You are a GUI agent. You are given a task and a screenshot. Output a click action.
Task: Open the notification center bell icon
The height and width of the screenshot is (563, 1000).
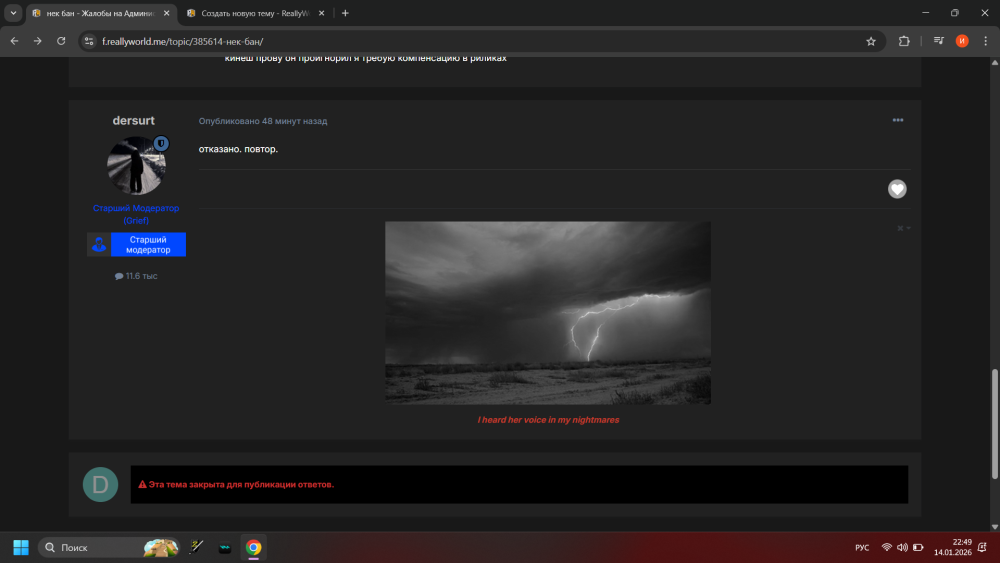pyautogui.click(x=983, y=548)
